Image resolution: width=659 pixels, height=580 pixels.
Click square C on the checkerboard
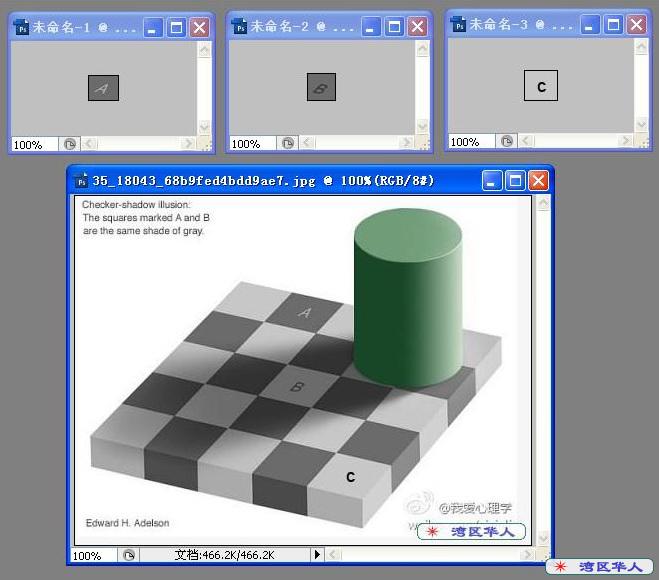click(351, 477)
